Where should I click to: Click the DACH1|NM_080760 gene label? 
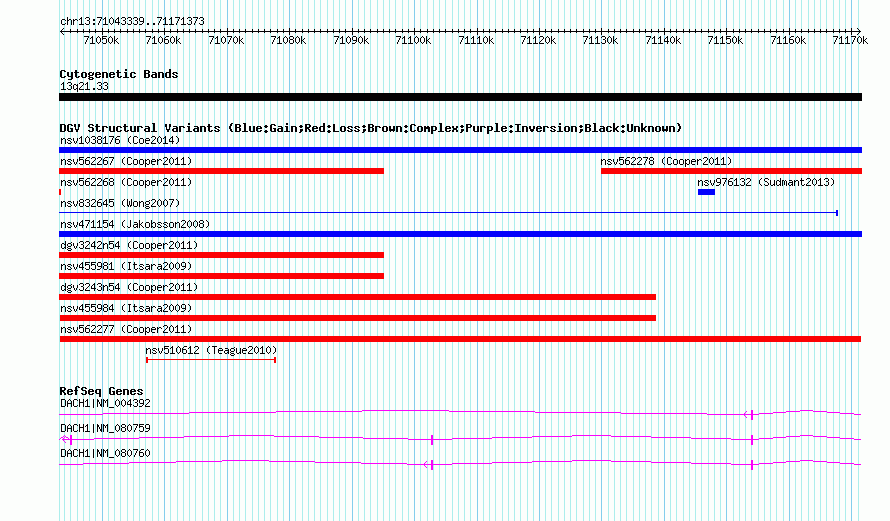[105, 453]
